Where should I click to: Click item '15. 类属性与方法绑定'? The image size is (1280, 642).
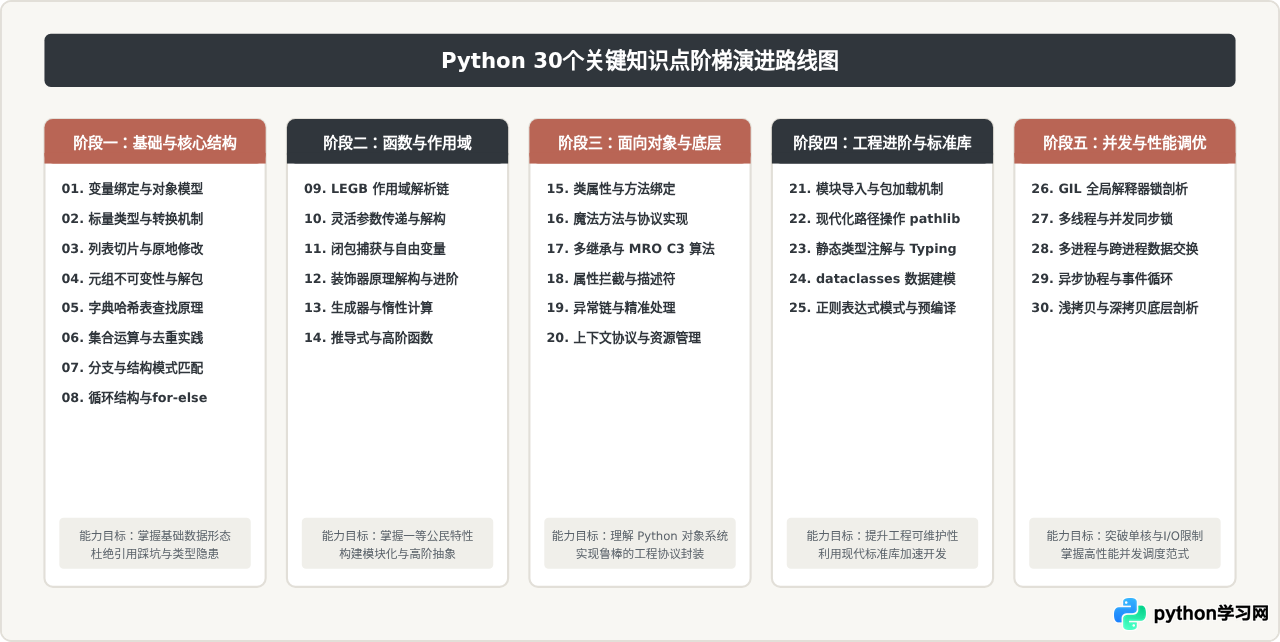point(611,188)
